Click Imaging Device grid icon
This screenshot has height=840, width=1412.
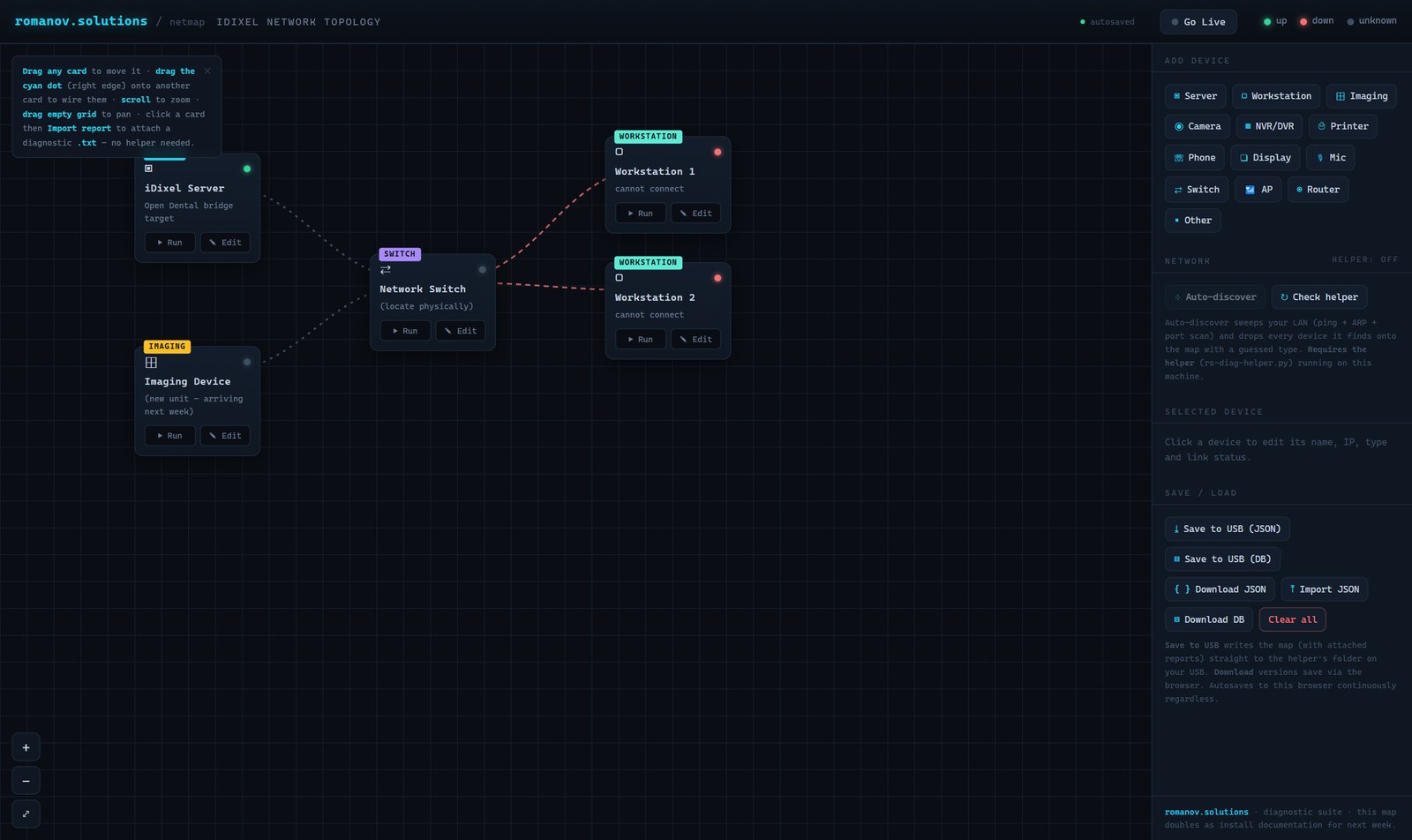point(151,363)
